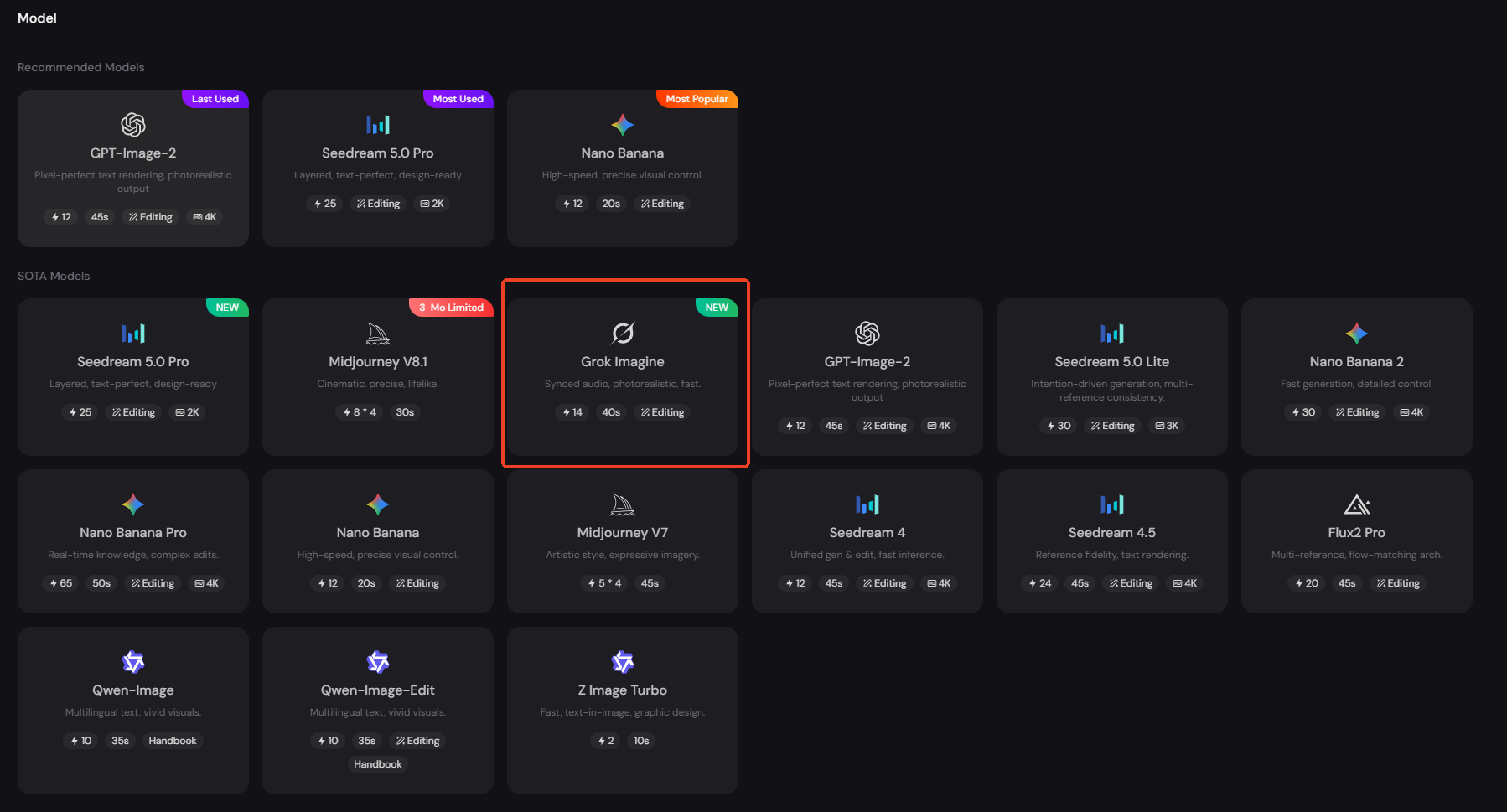Click the 24 credits tag on Seedream 4.5
This screenshot has width=1507, height=812.
(x=1040, y=583)
